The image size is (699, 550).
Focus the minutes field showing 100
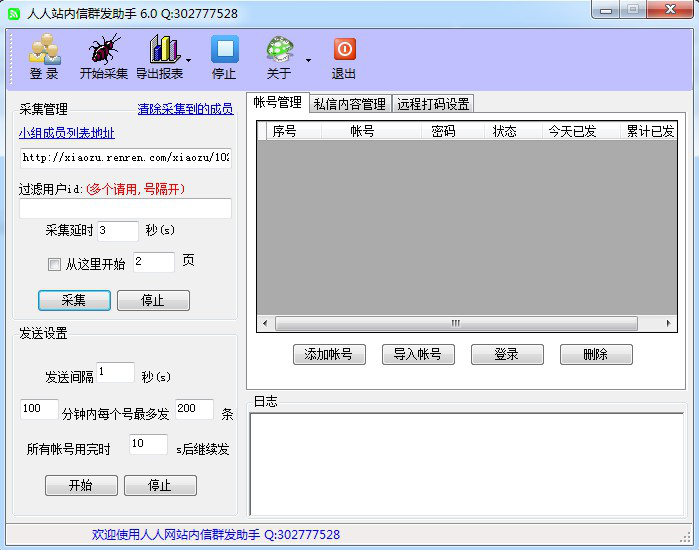tap(39, 409)
